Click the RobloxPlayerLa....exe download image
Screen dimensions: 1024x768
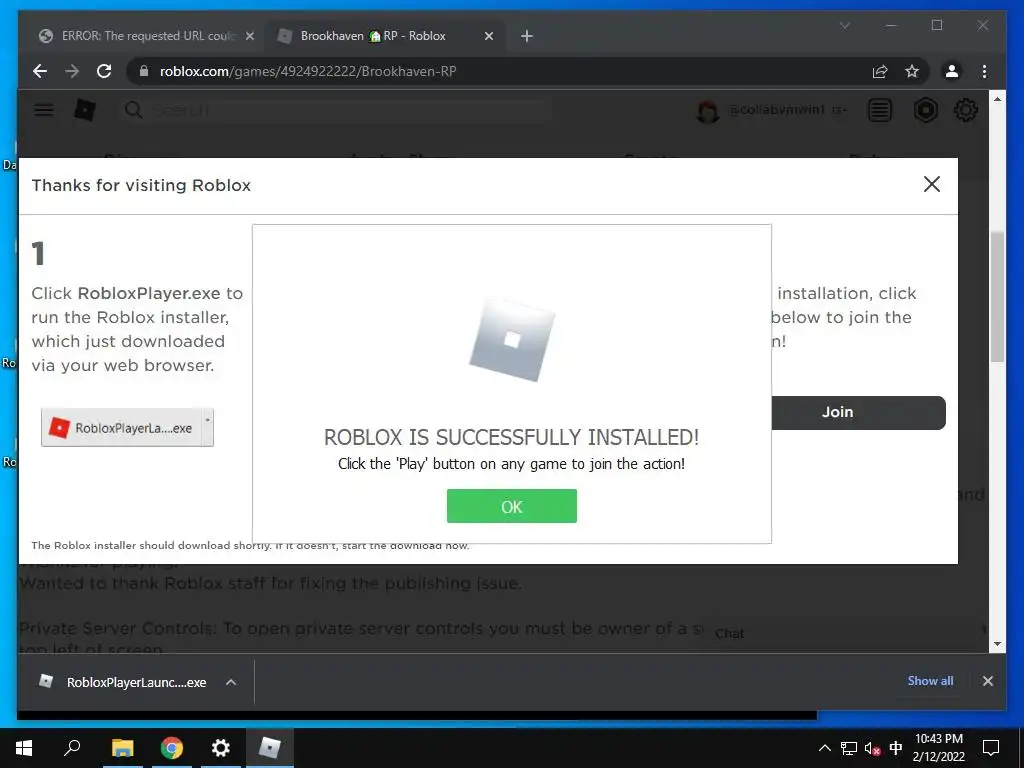pos(127,428)
